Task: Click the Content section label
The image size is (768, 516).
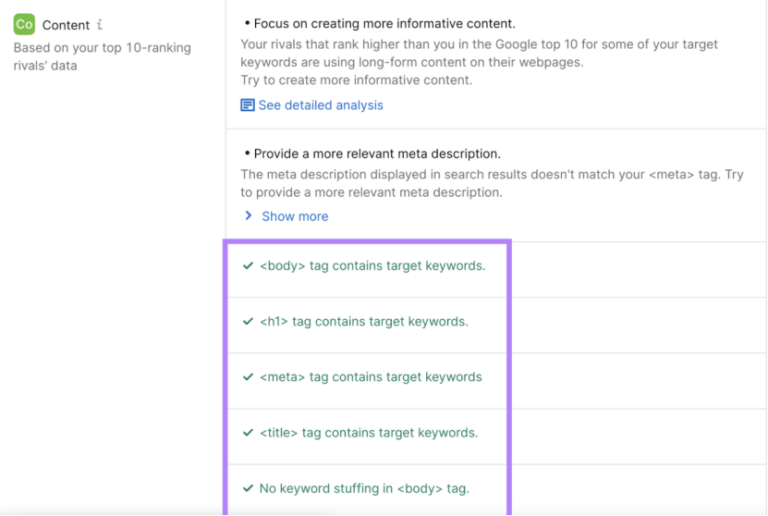Action: (66, 25)
